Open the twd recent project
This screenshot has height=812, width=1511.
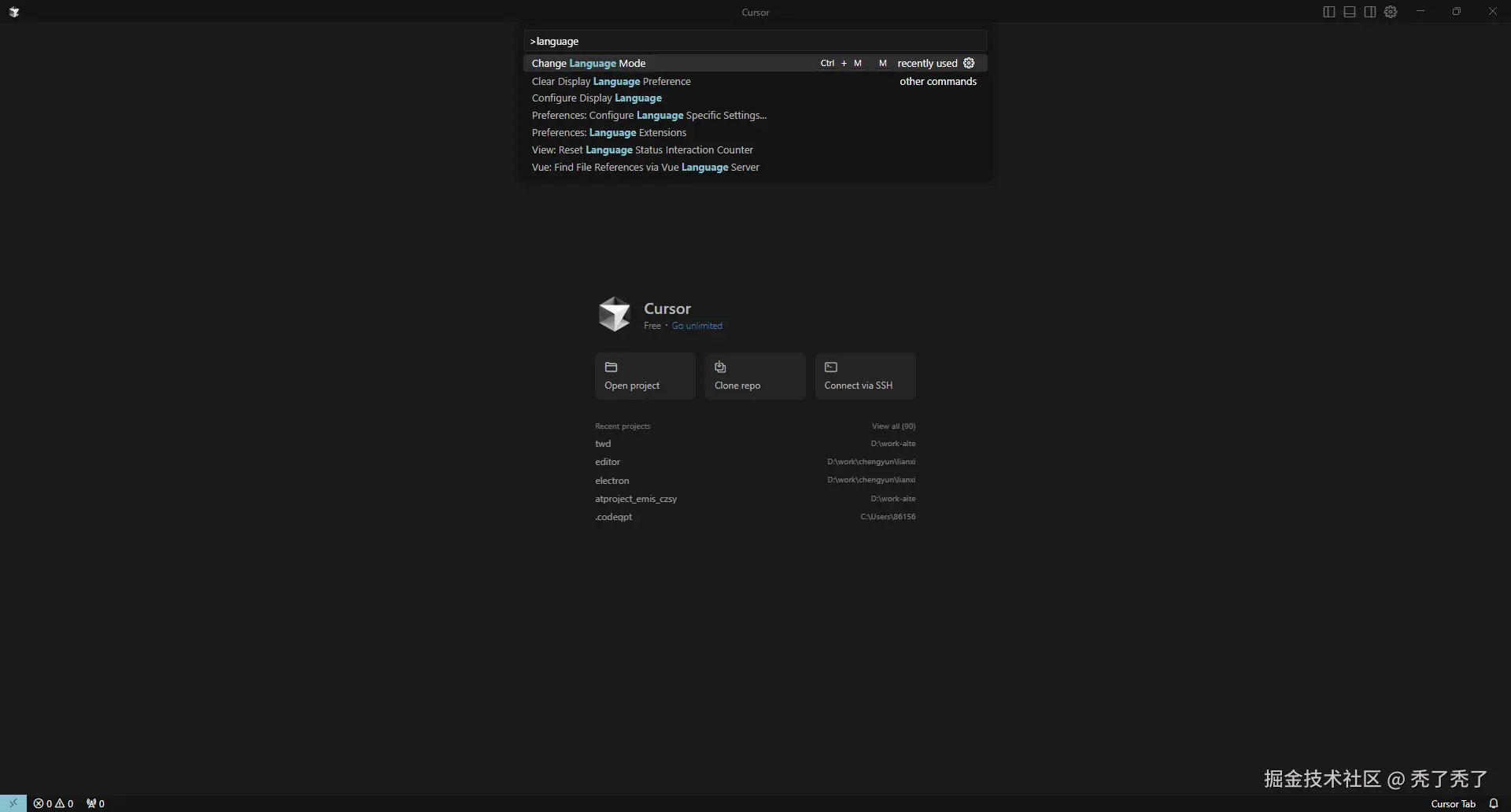click(755, 444)
